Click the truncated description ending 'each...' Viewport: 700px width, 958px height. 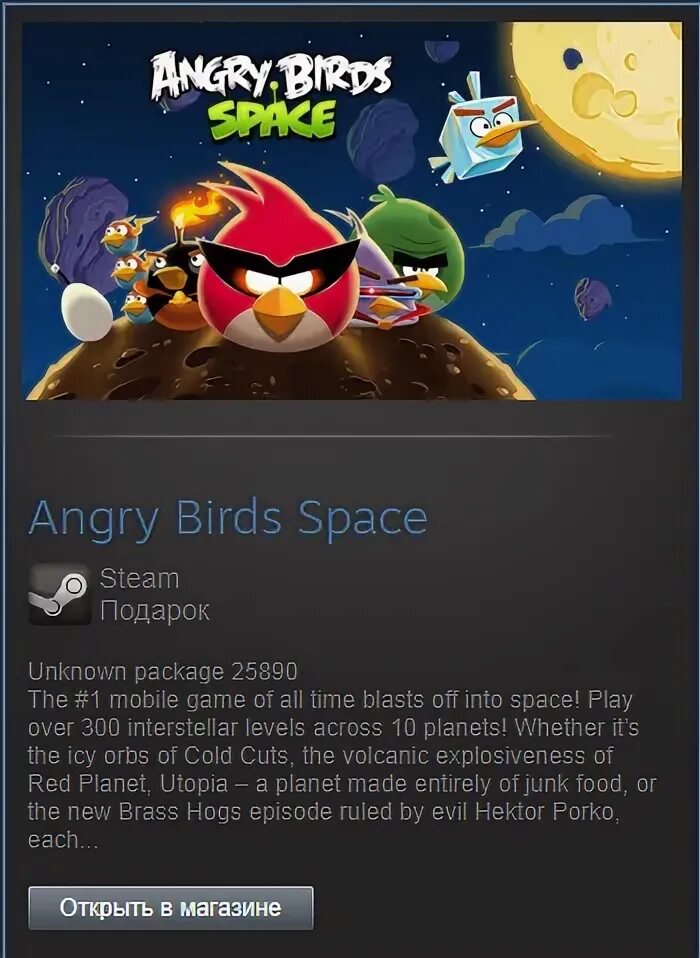(x=63, y=840)
